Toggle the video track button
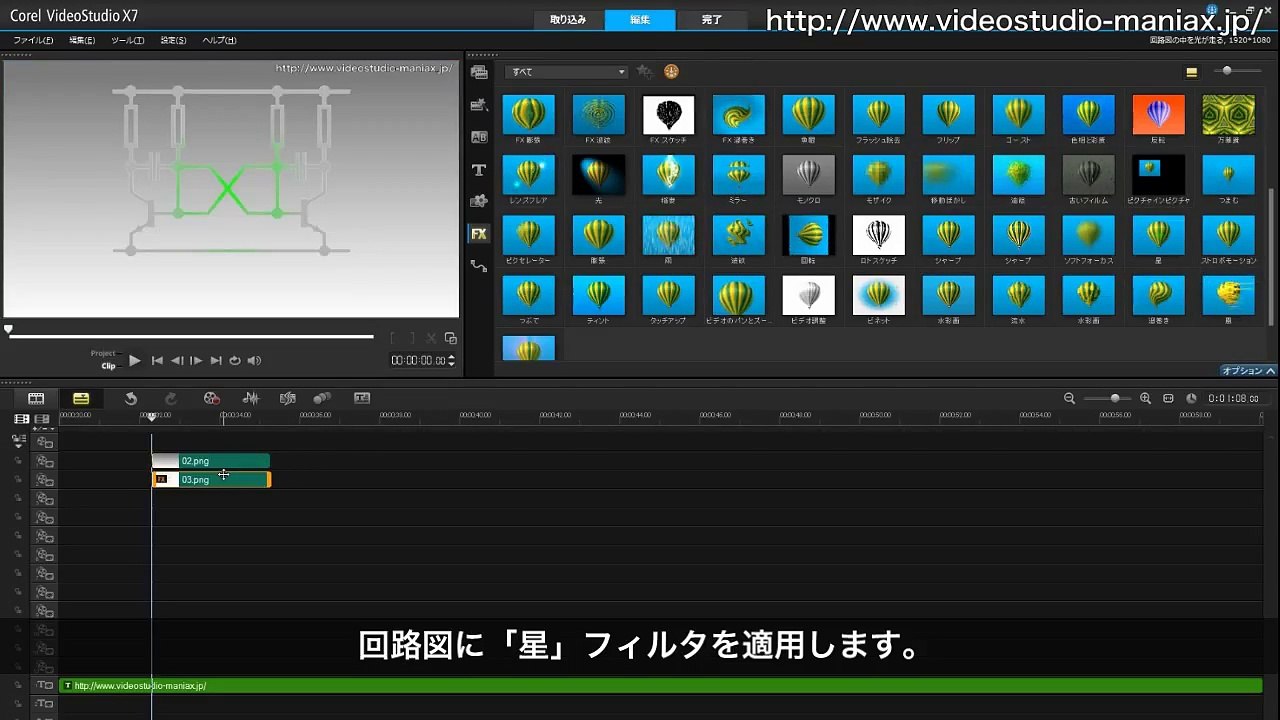The width and height of the screenshot is (1280, 720). click(x=44, y=441)
